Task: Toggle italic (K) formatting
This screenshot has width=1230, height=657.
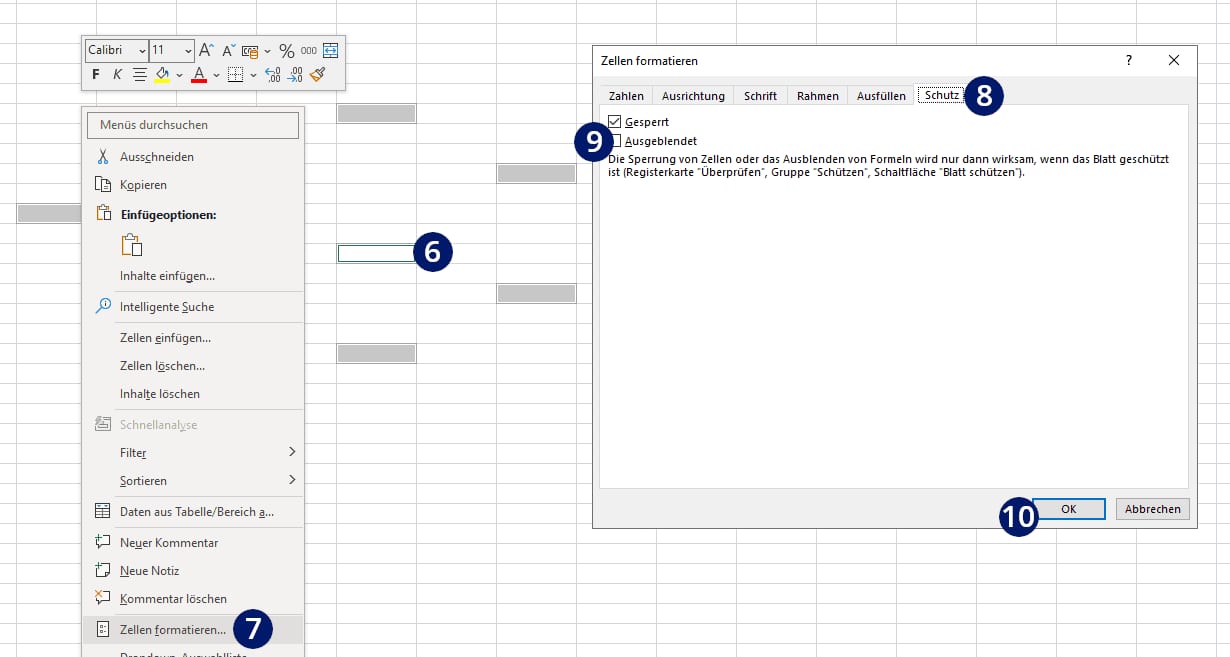Action: tap(117, 75)
